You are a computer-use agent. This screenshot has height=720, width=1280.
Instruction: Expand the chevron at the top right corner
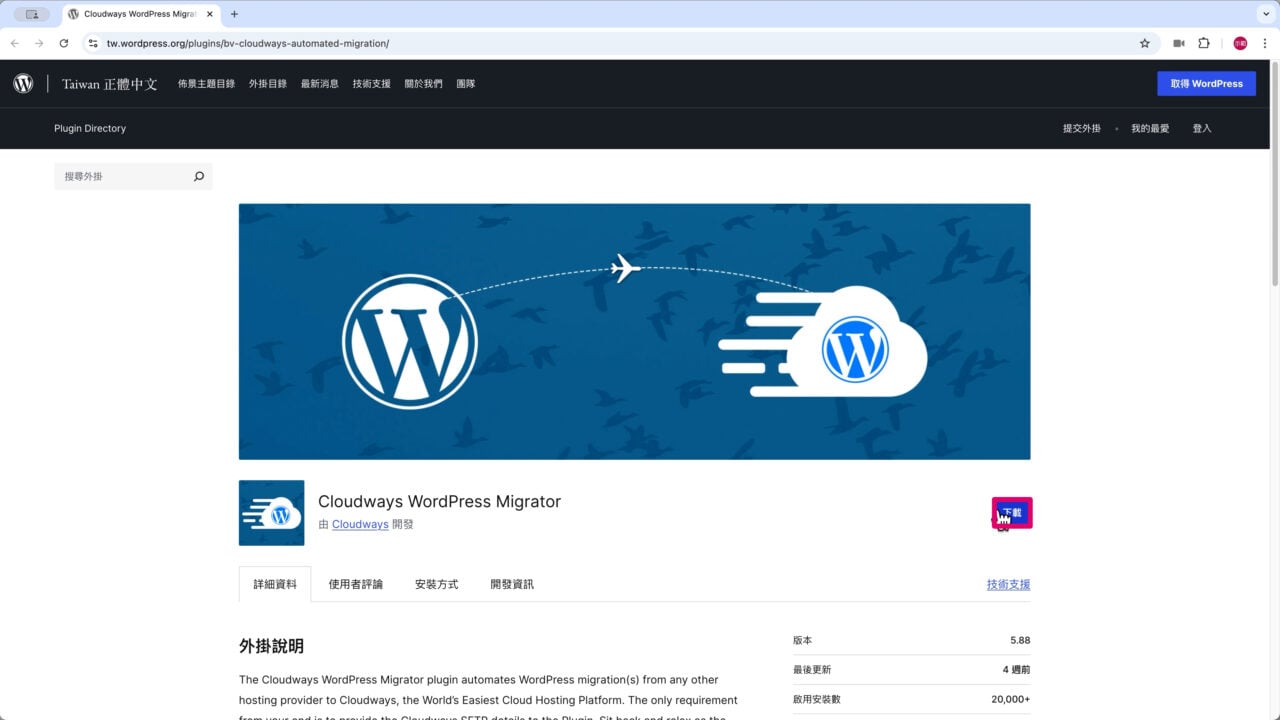point(1266,14)
